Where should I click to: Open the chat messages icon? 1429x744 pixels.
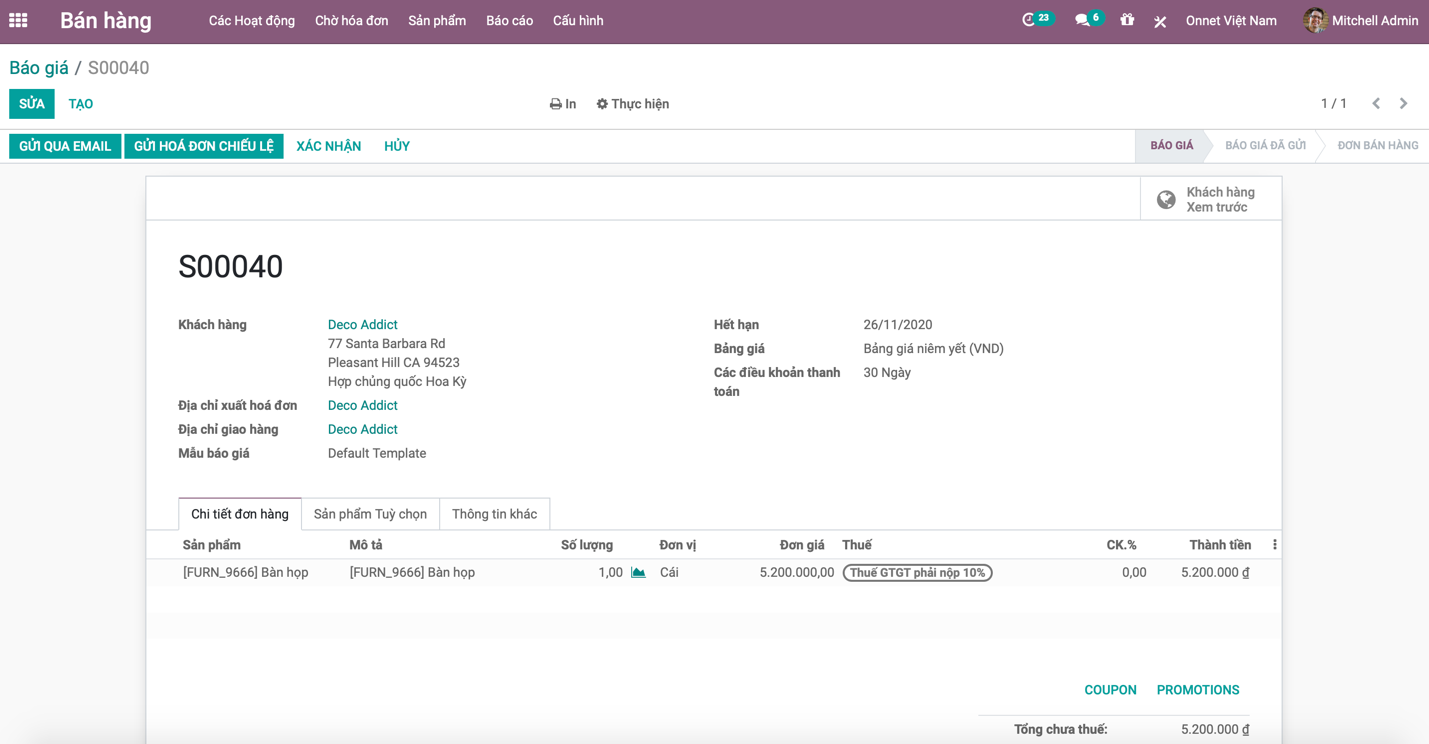(x=1083, y=20)
